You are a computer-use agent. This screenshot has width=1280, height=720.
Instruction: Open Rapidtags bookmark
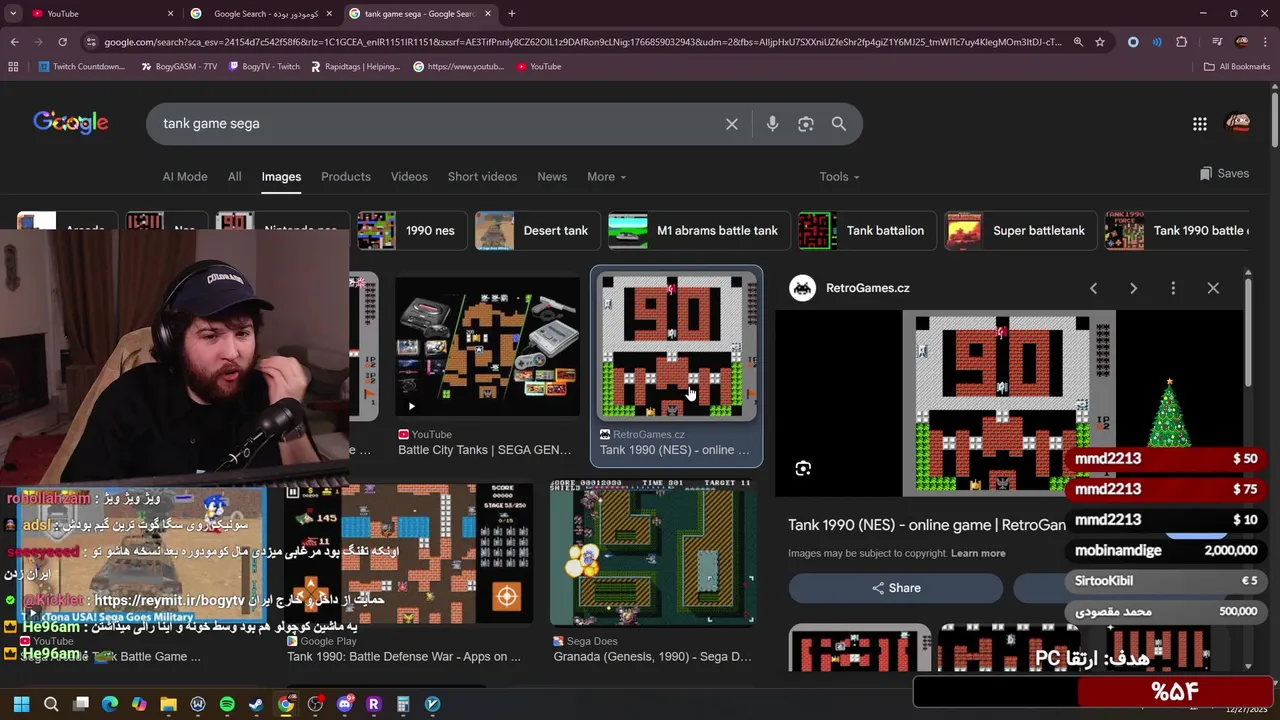[356, 67]
